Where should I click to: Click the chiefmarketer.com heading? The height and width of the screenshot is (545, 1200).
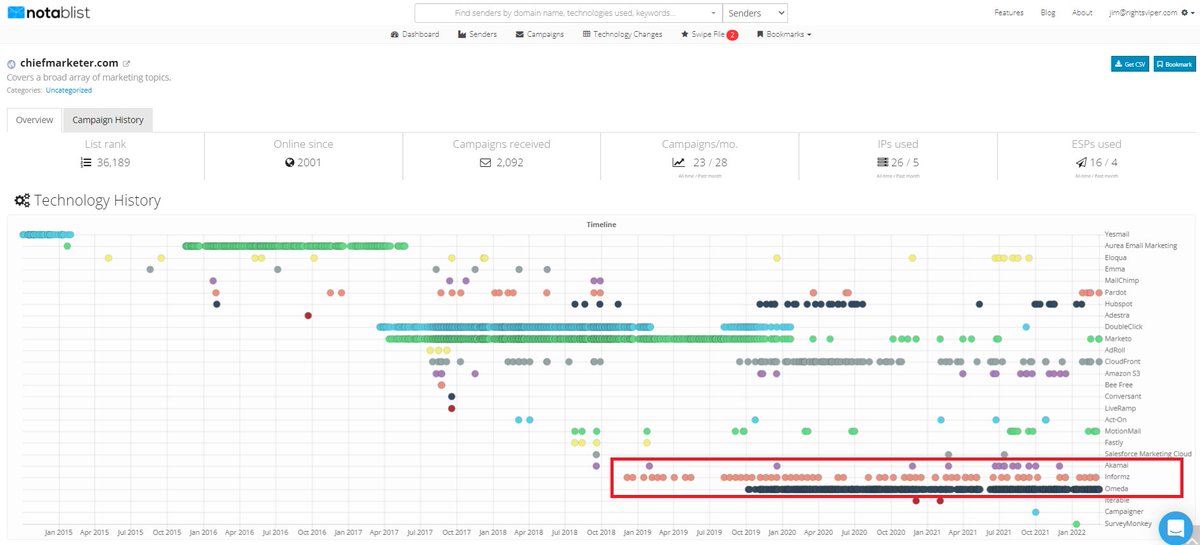[x=68, y=62]
